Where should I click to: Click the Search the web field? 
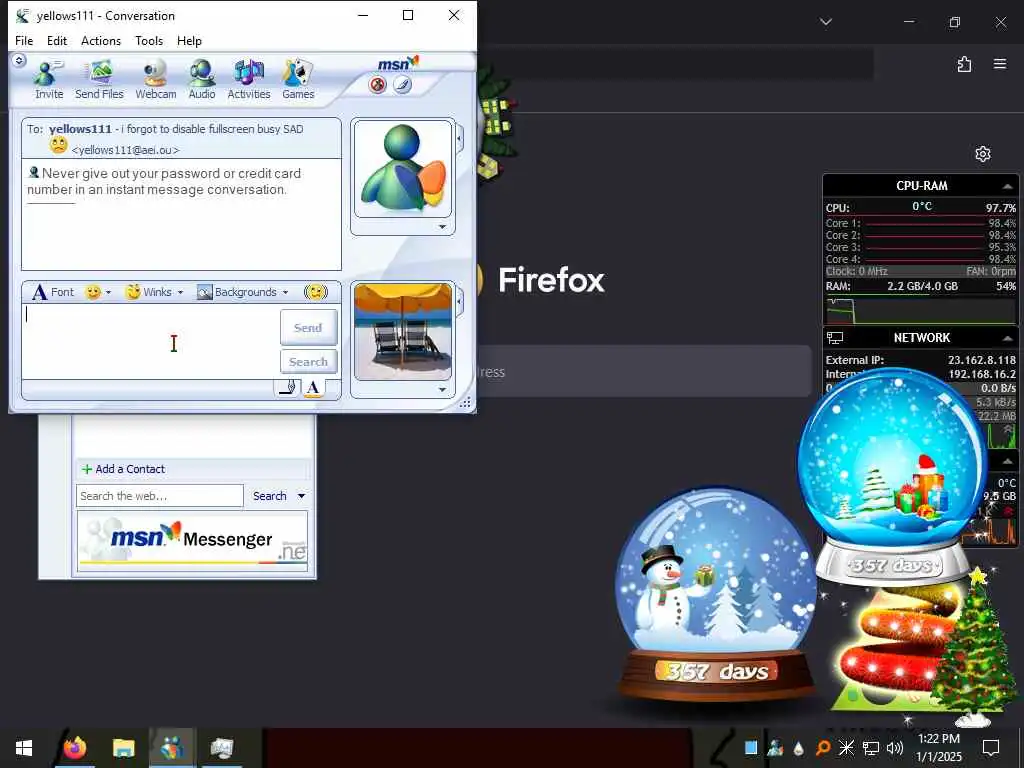[x=159, y=496]
